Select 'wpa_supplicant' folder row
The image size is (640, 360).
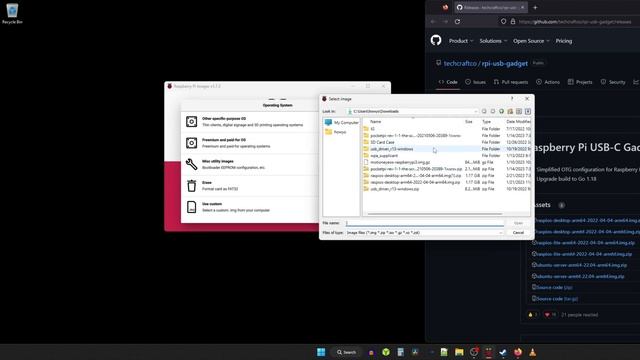pos(446,156)
